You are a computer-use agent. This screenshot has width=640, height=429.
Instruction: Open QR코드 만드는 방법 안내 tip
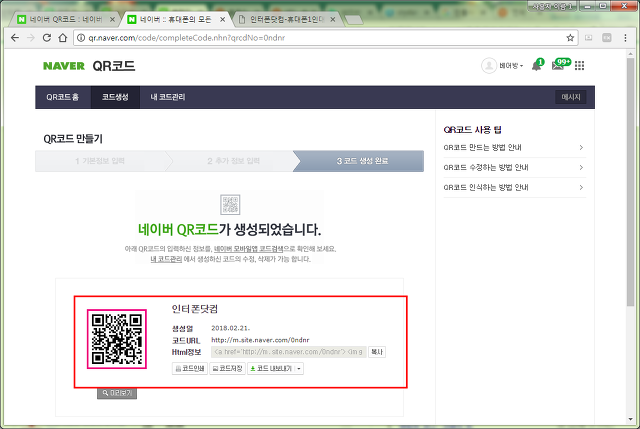tap(514, 147)
